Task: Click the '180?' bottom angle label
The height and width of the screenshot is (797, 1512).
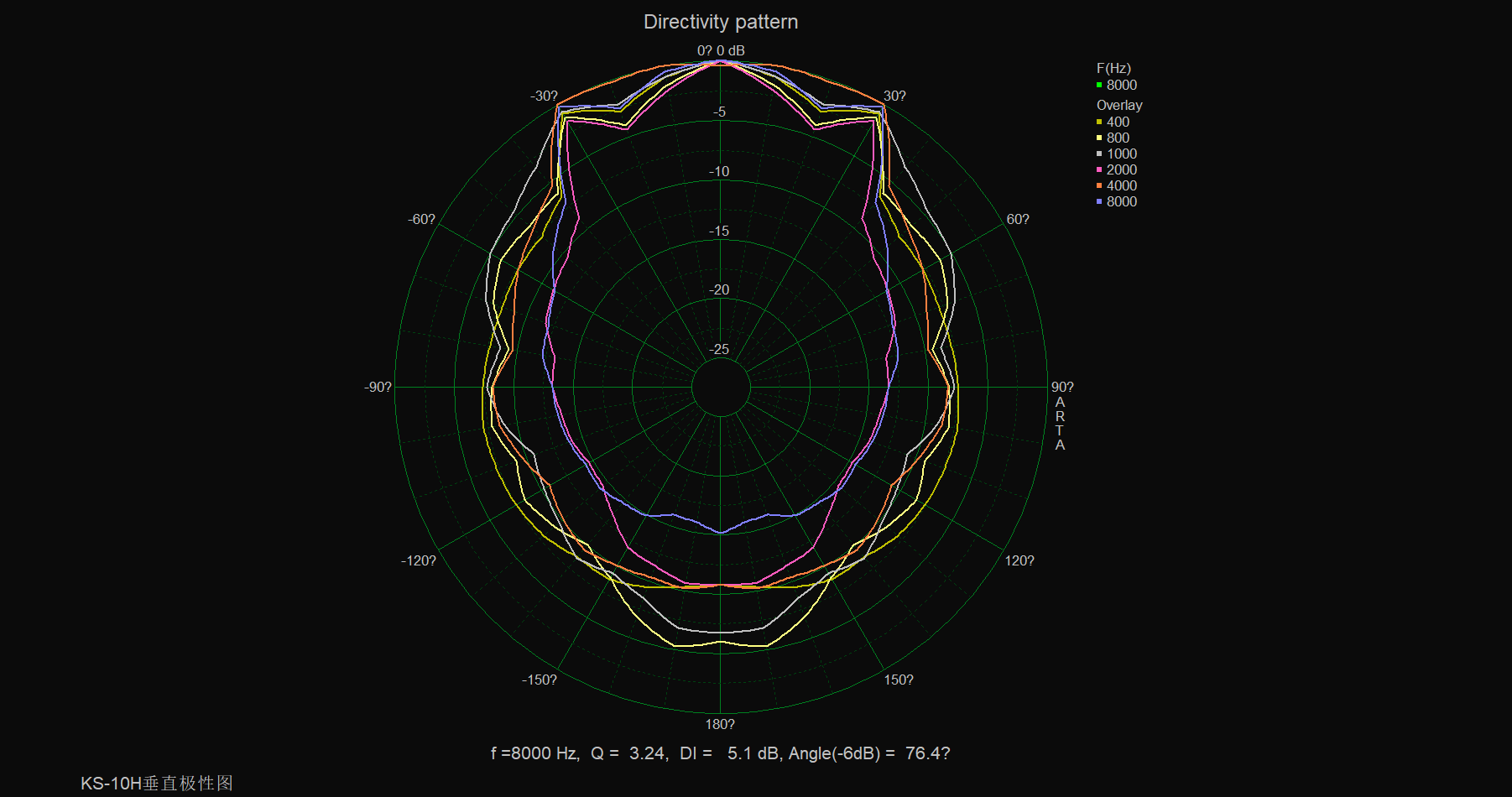Action: coord(720,724)
